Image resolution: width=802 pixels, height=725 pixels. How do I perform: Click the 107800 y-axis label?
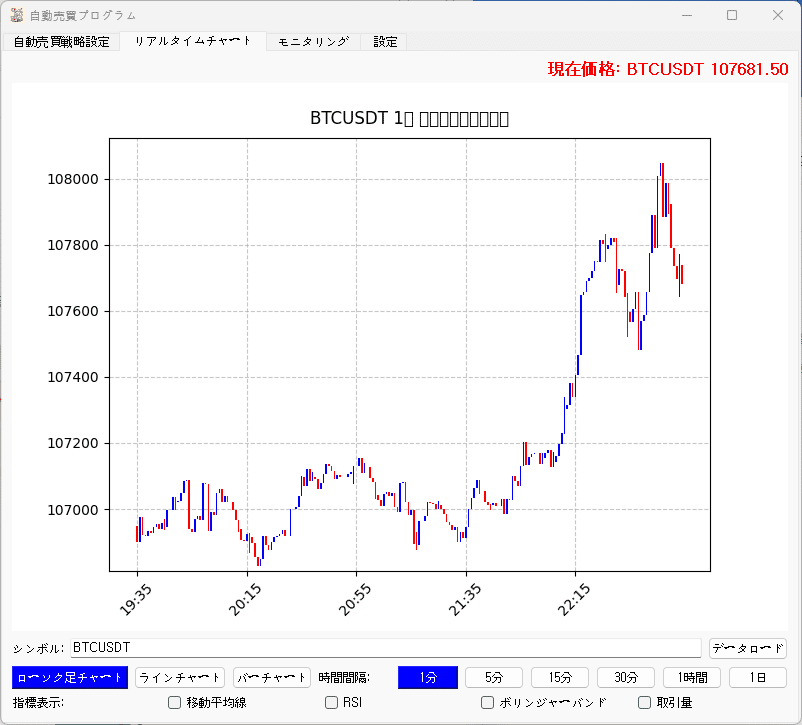(x=73, y=246)
